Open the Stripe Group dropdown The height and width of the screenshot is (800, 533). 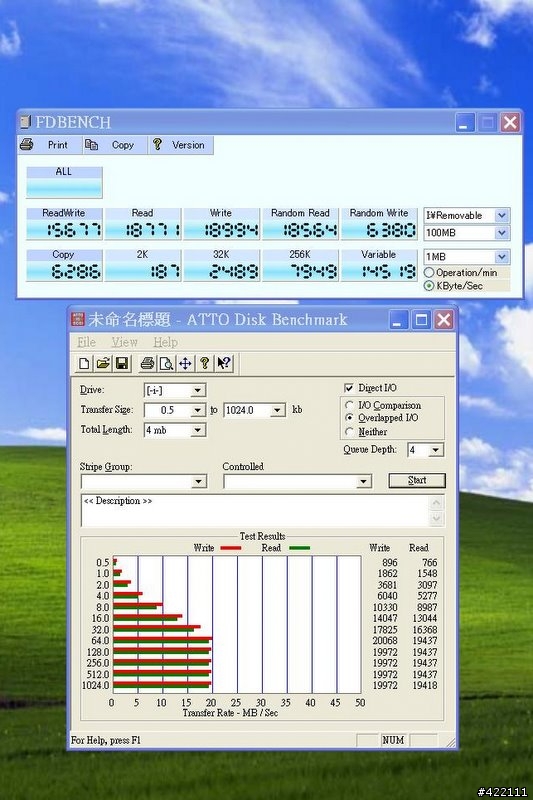(199, 482)
